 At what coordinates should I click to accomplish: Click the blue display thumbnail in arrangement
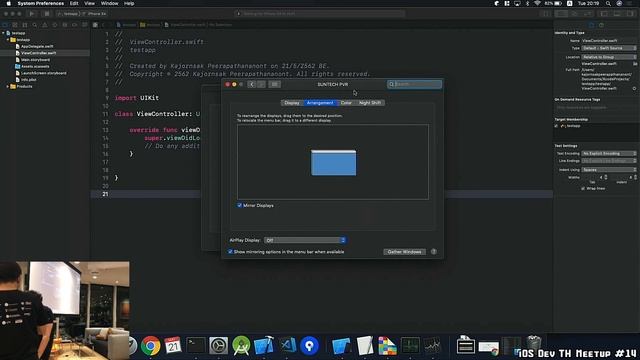[333, 163]
